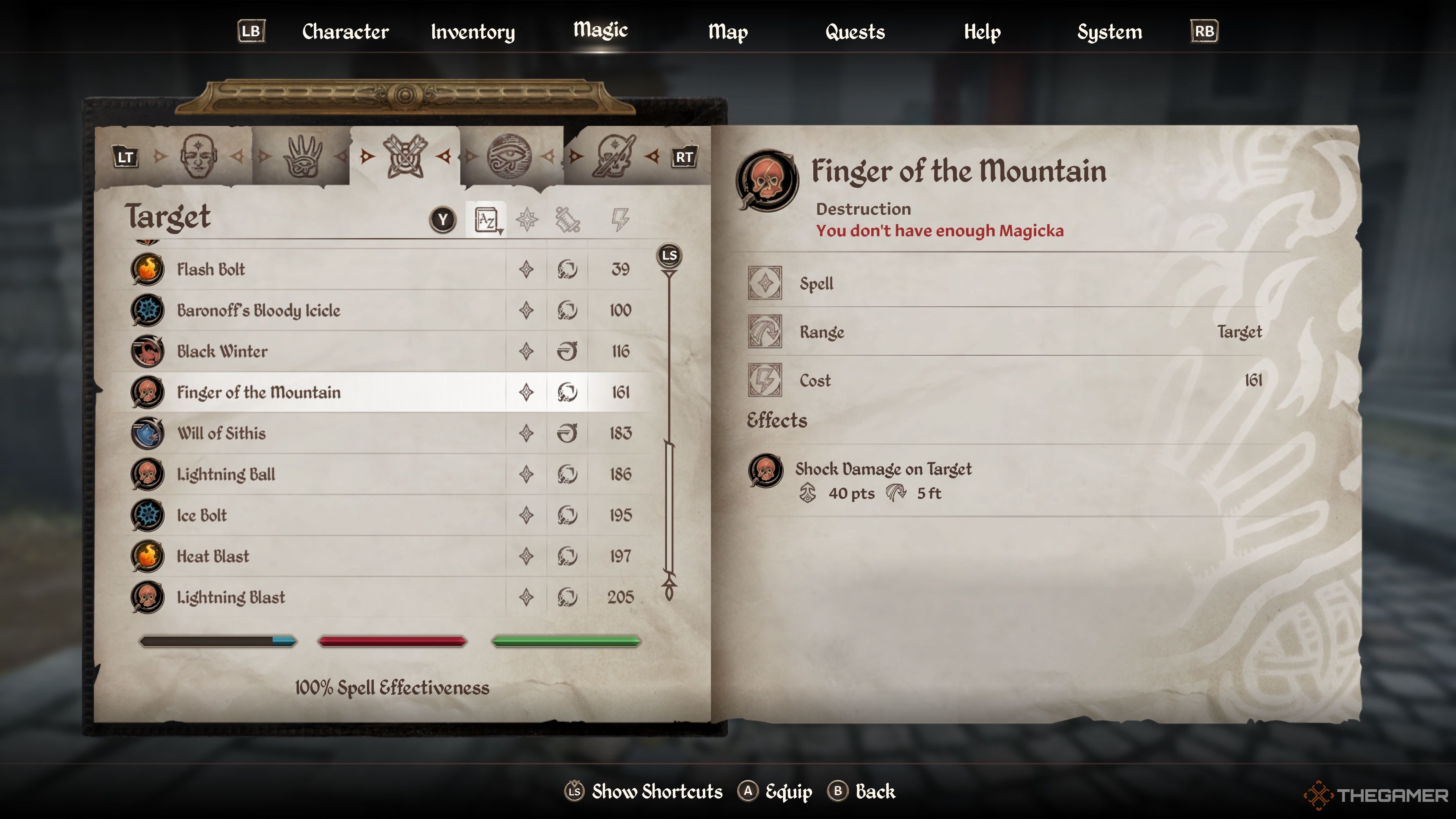Select the skull with dagger category tab
Screen dimensions: 1456x819
(x=614, y=156)
